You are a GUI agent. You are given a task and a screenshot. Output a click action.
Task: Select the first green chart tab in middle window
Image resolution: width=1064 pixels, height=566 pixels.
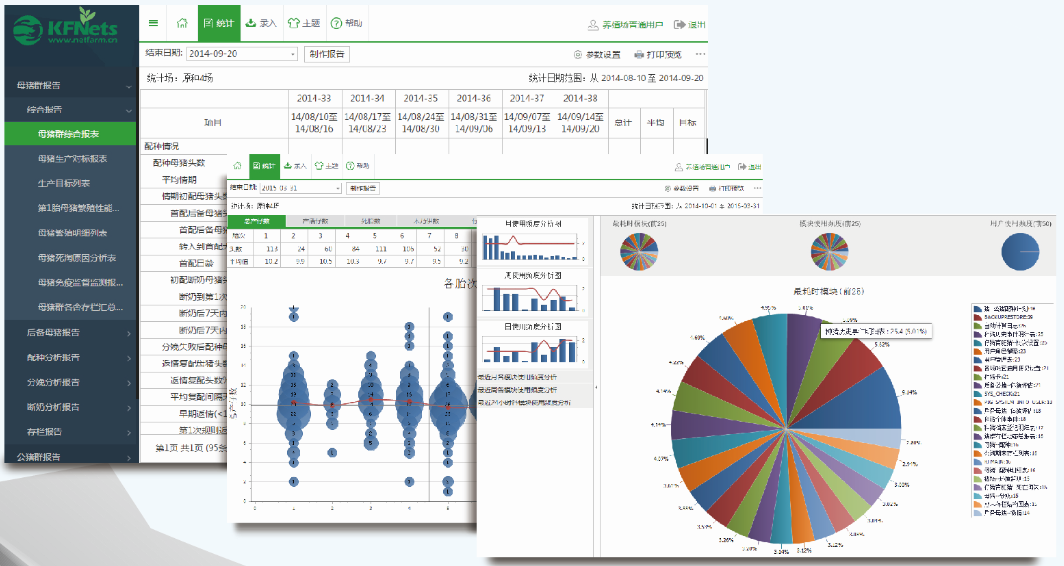pyautogui.click(x=256, y=221)
